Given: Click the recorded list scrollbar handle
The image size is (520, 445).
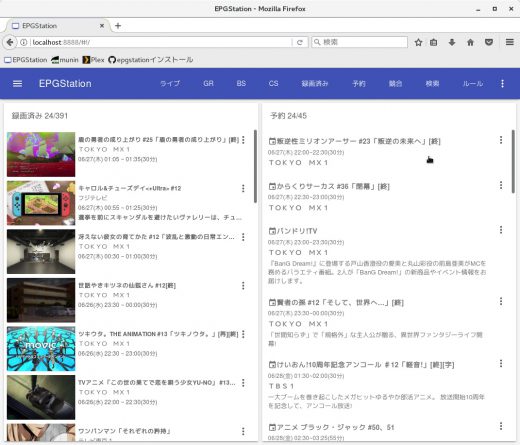Looking at the screenshot, I should [255, 166].
